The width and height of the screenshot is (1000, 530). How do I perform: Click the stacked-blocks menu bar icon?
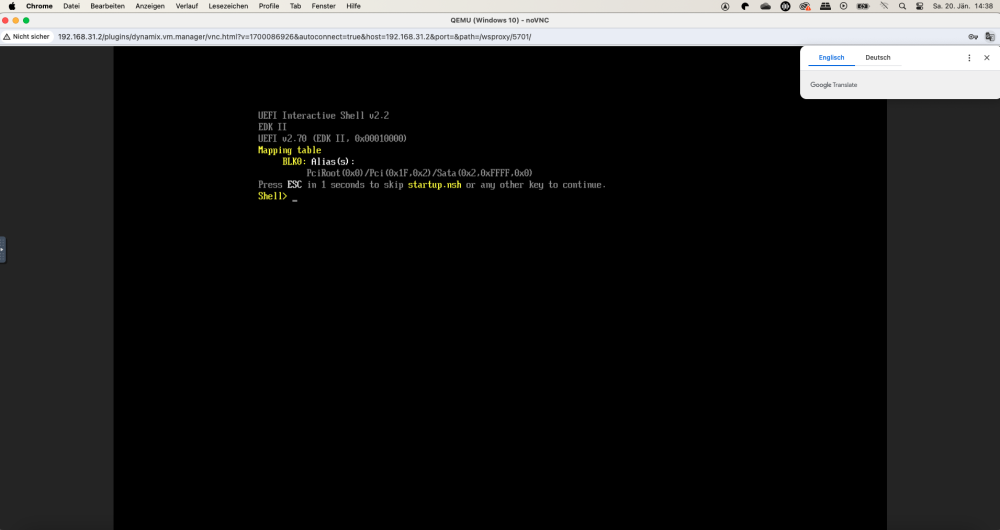tap(825, 6)
